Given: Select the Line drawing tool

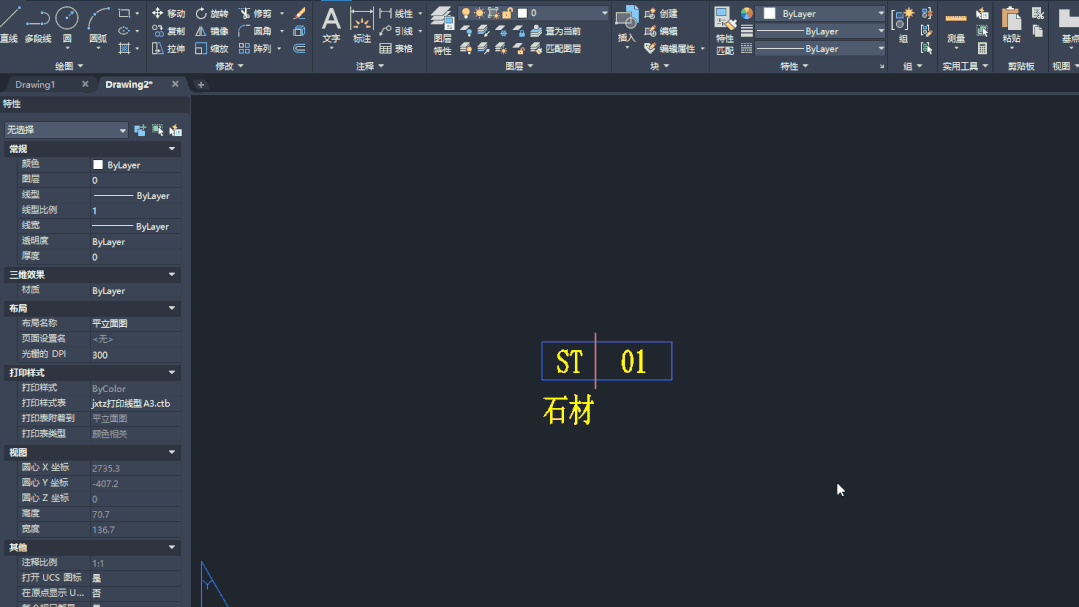Looking at the screenshot, I should click(12, 22).
